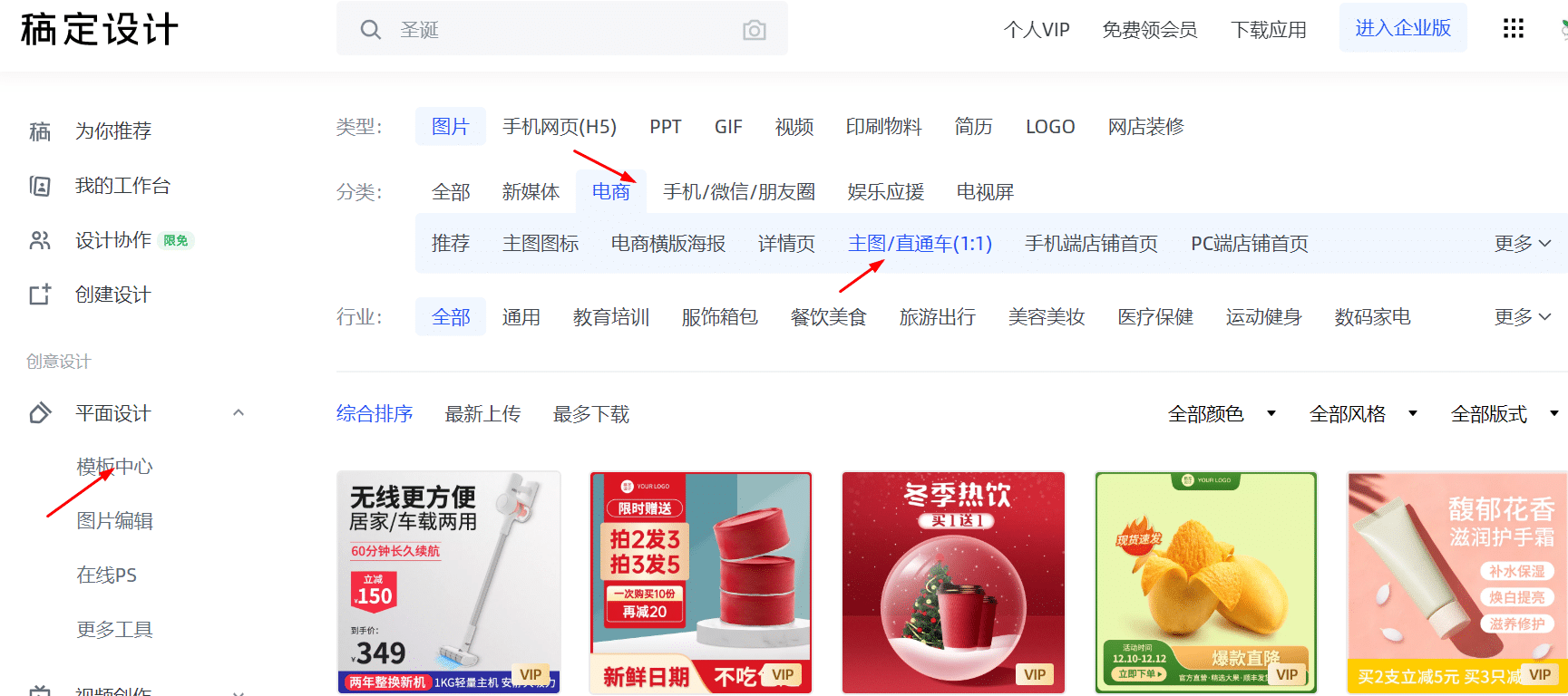Select 旅游出行 industry filter
The height and width of the screenshot is (696, 1568).
click(x=938, y=317)
